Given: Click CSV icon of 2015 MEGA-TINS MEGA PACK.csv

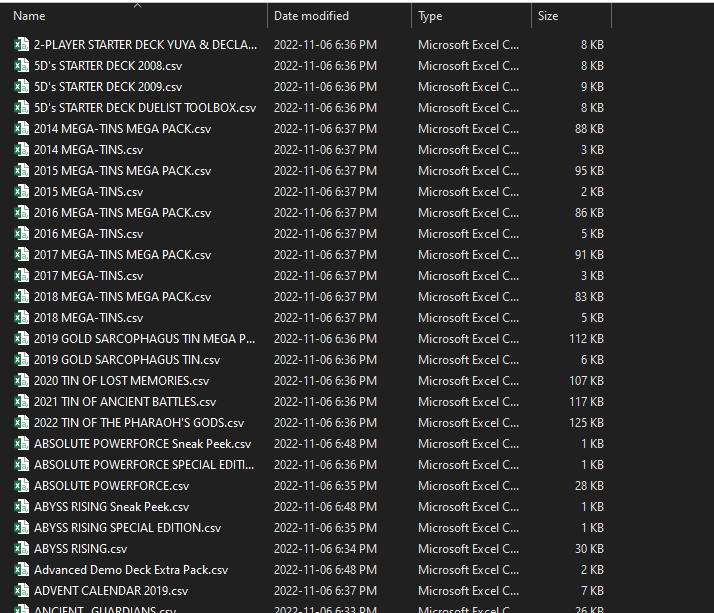Looking at the screenshot, I should pyautogui.click(x=21, y=170).
